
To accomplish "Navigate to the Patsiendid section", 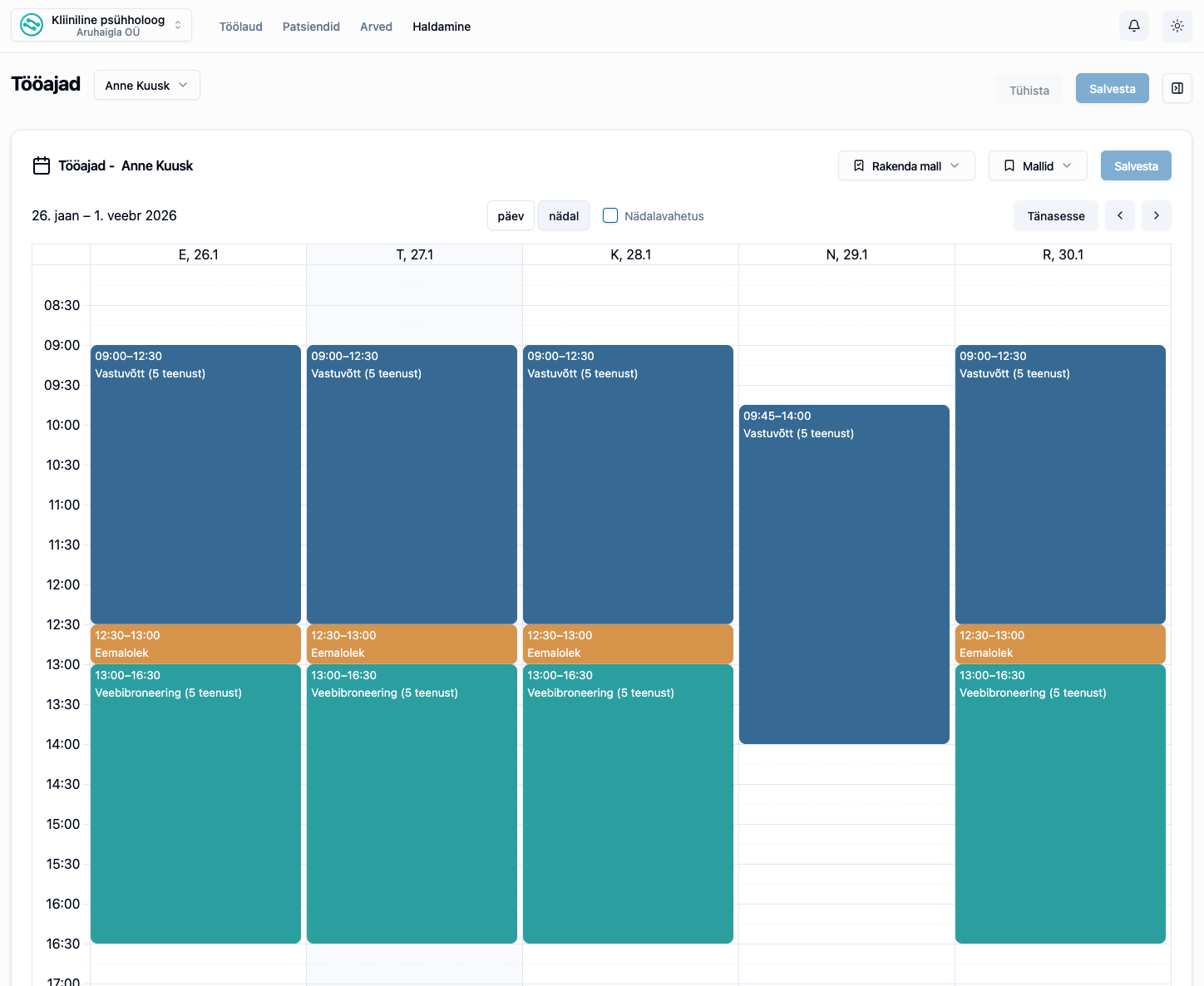I will (311, 26).
